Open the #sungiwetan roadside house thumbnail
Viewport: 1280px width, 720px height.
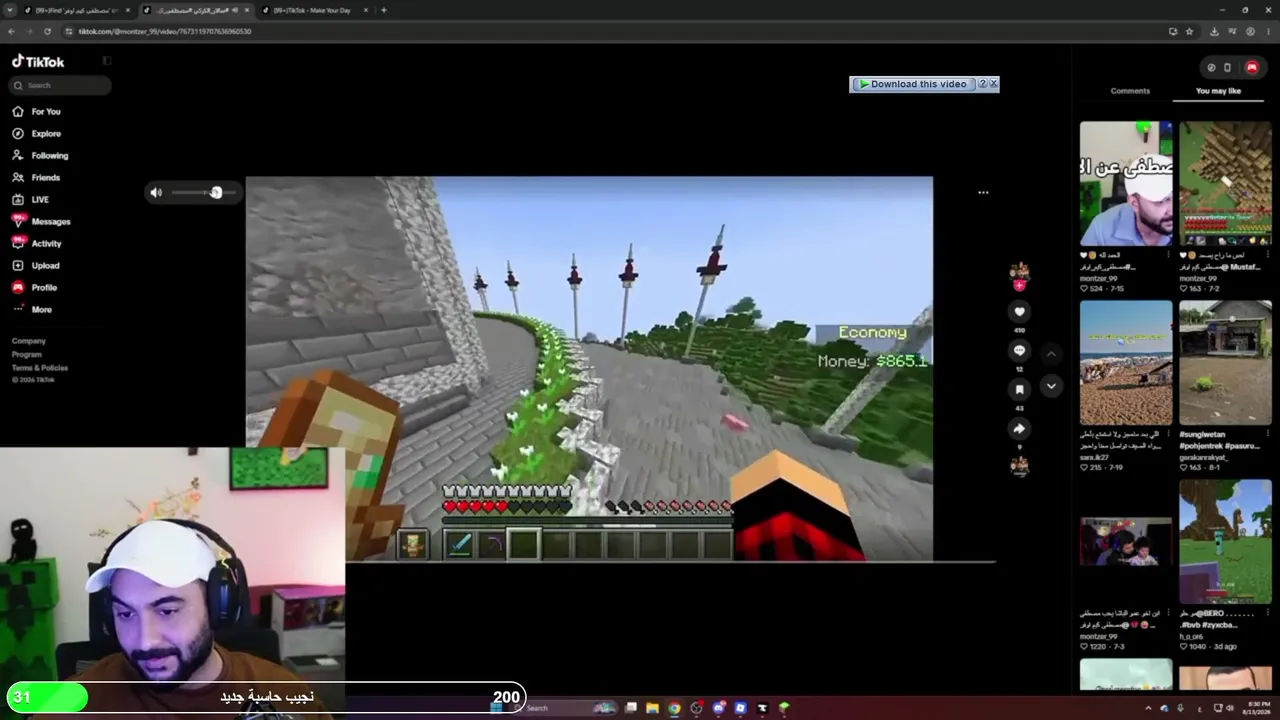tap(1225, 362)
